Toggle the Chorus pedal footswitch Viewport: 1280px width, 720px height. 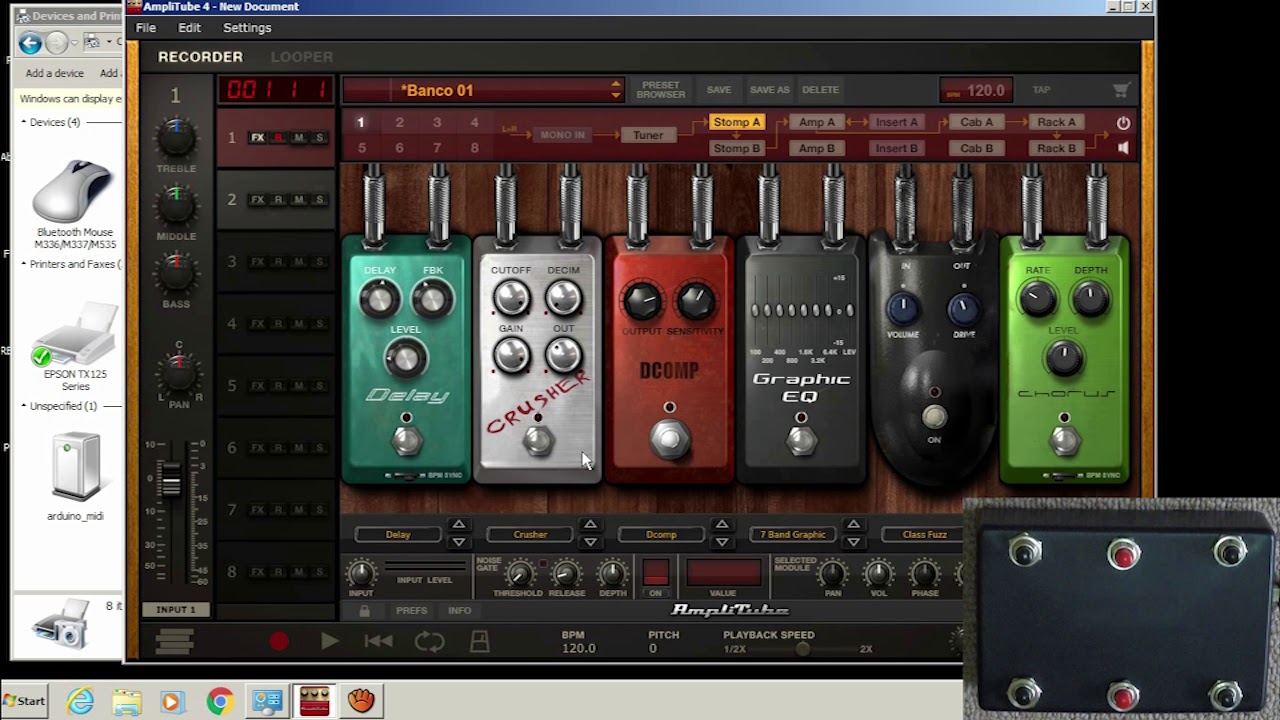click(x=1064, y=440)
